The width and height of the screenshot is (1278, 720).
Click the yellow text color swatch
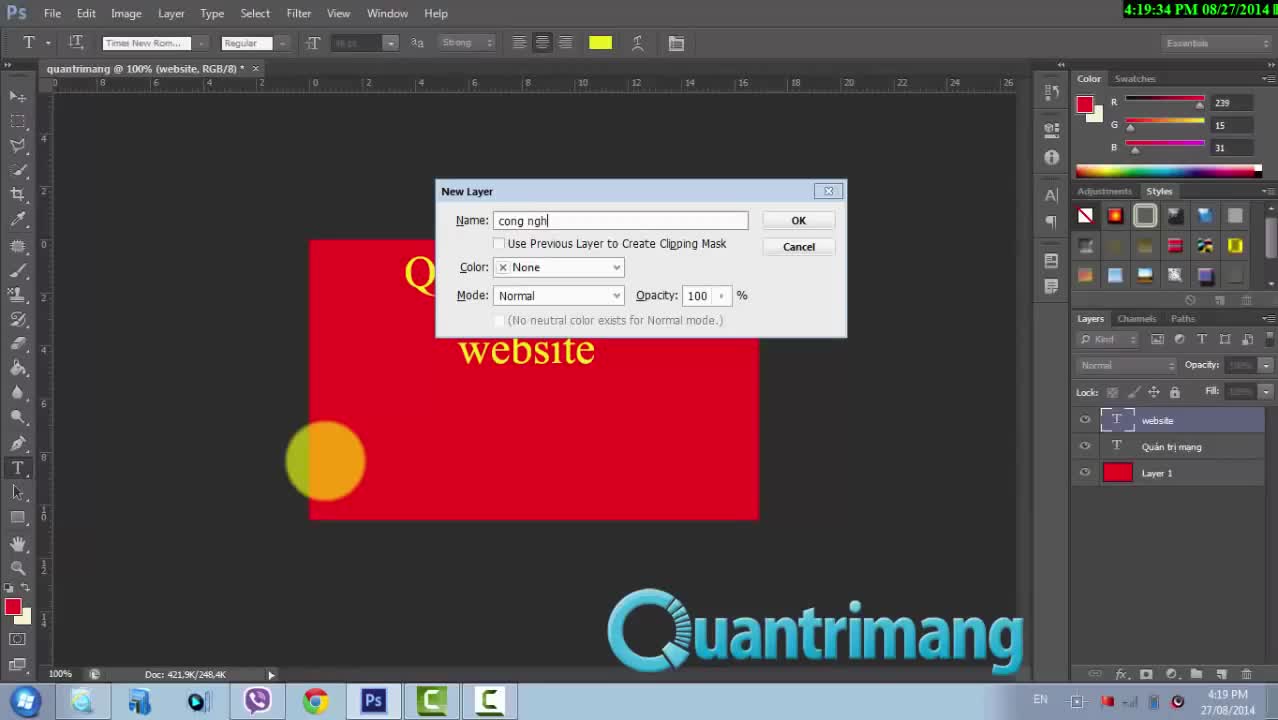600,43
